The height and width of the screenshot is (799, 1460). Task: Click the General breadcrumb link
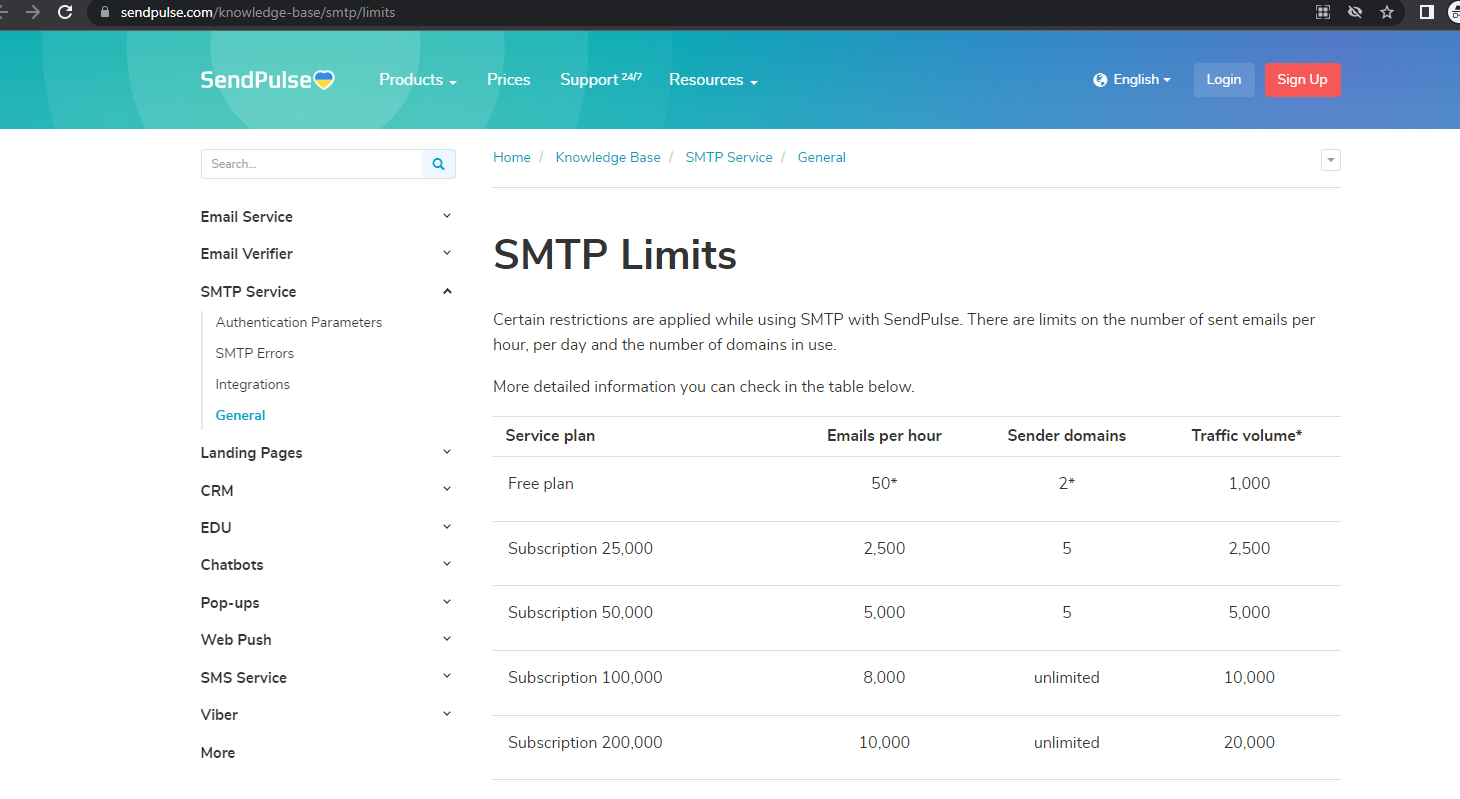pos(822,157)
